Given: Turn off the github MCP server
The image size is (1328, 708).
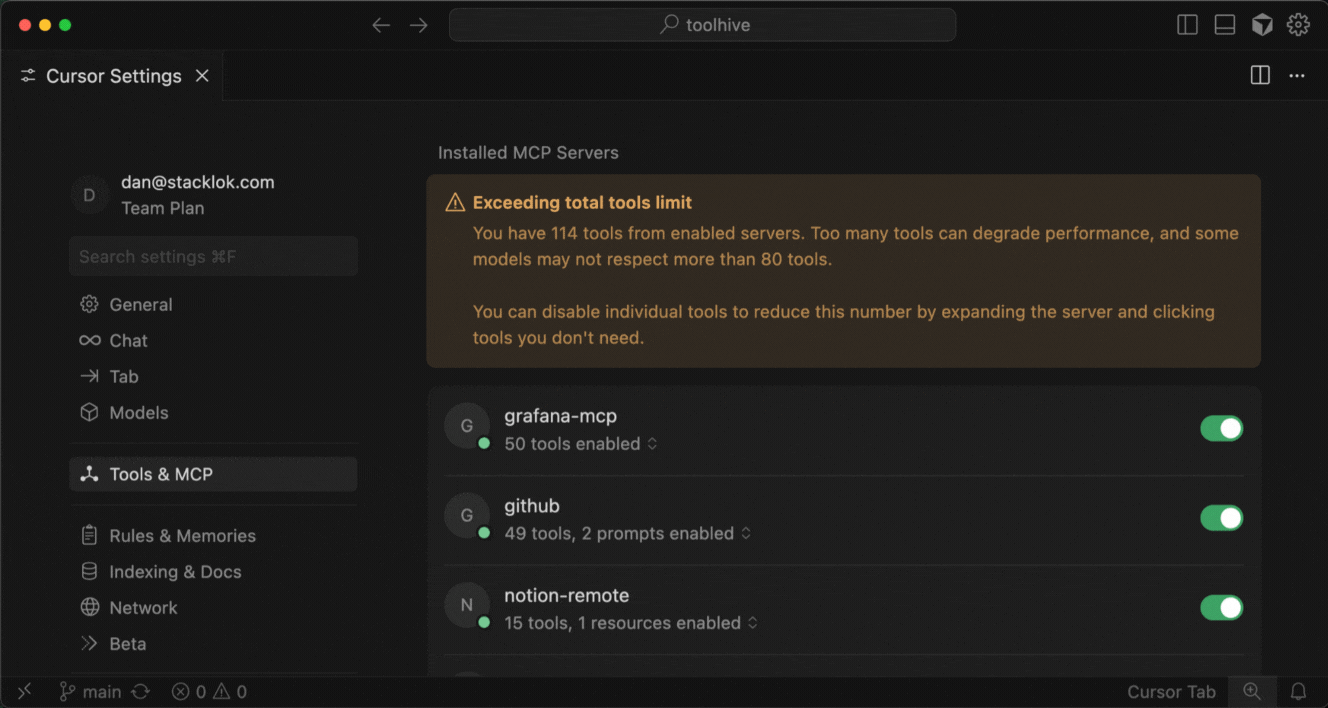Looking at the screenshot, I should pyautogui.click(x=1221, y=517).
